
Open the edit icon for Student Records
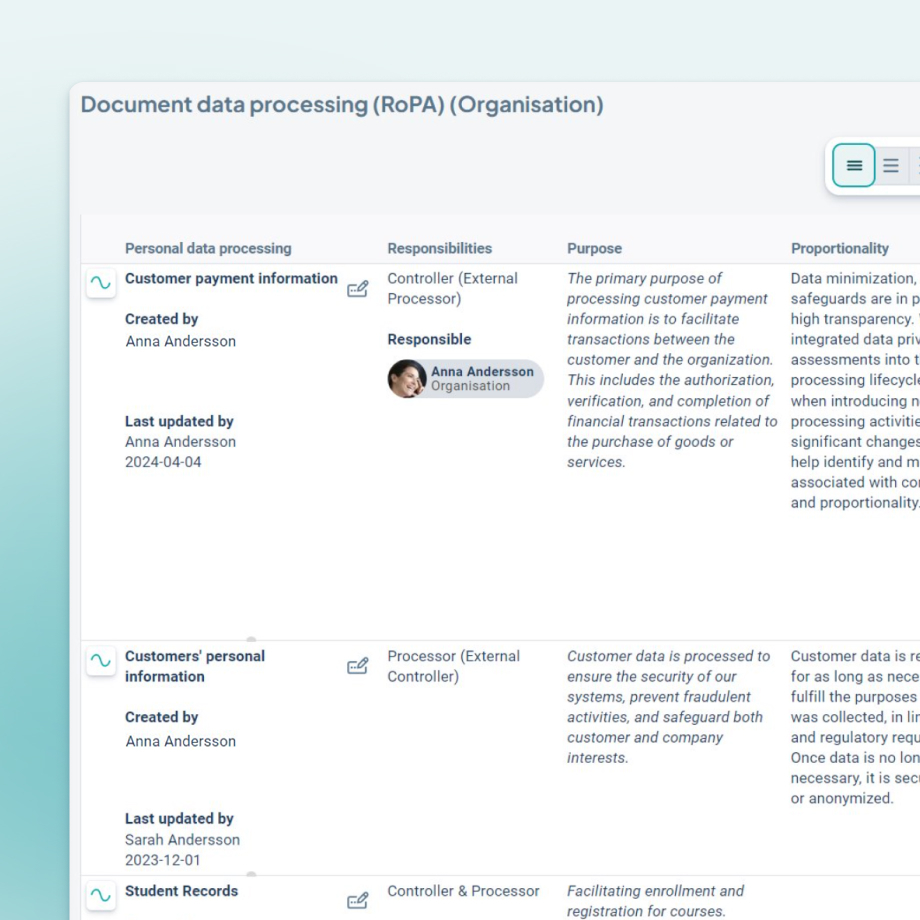[357, 900]
